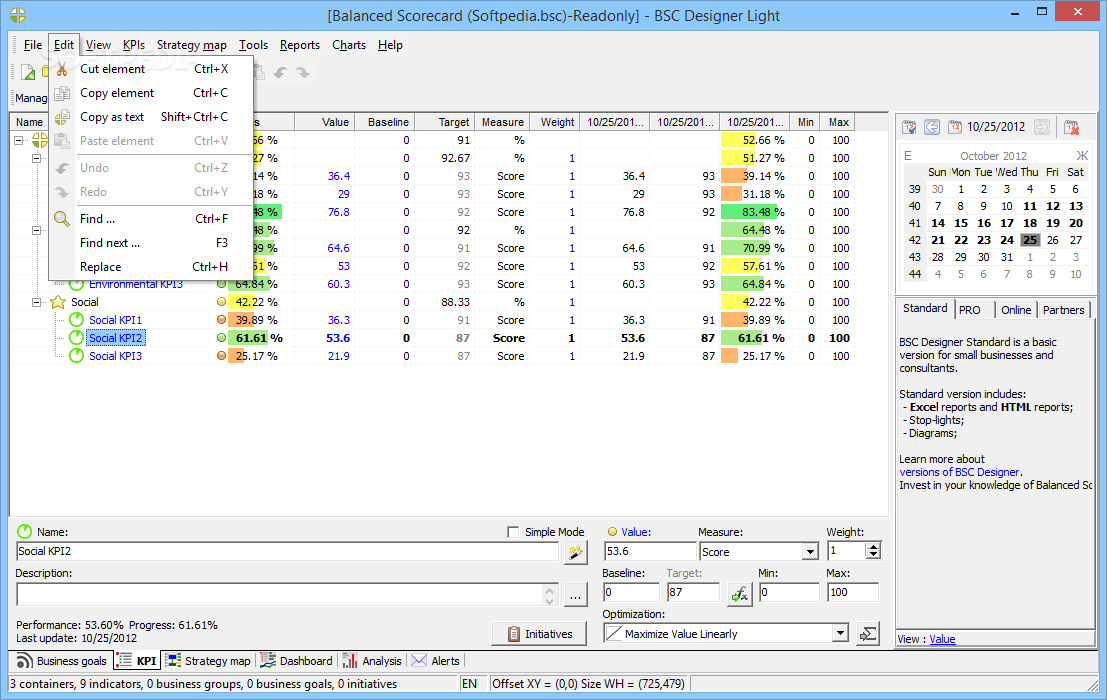Click the fx formula button beside Target
Viewport: 1107px width, 700px height.
[740, 593]
